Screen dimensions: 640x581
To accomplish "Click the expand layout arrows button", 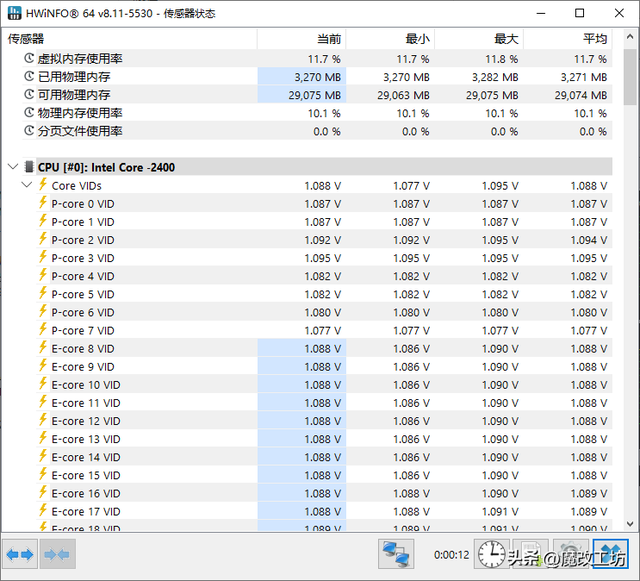I will click(20, 554).
